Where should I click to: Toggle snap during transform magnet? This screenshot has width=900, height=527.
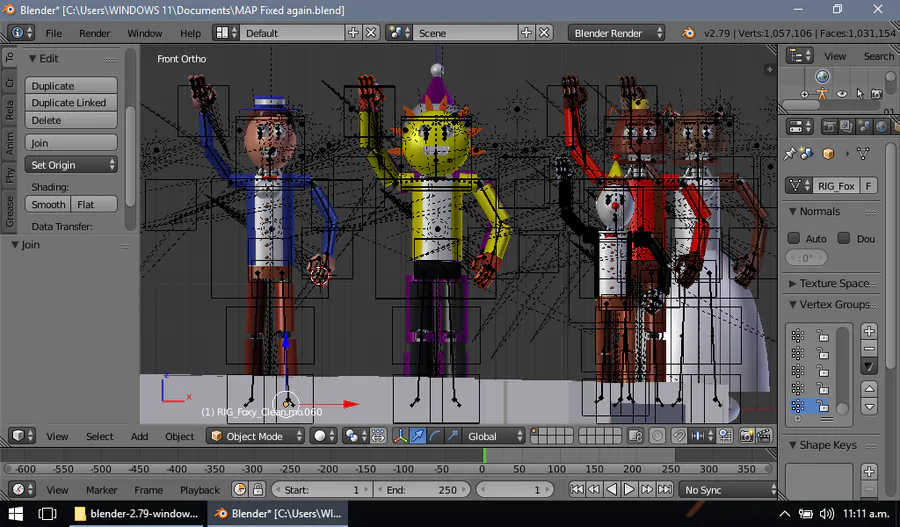(679, 436)
